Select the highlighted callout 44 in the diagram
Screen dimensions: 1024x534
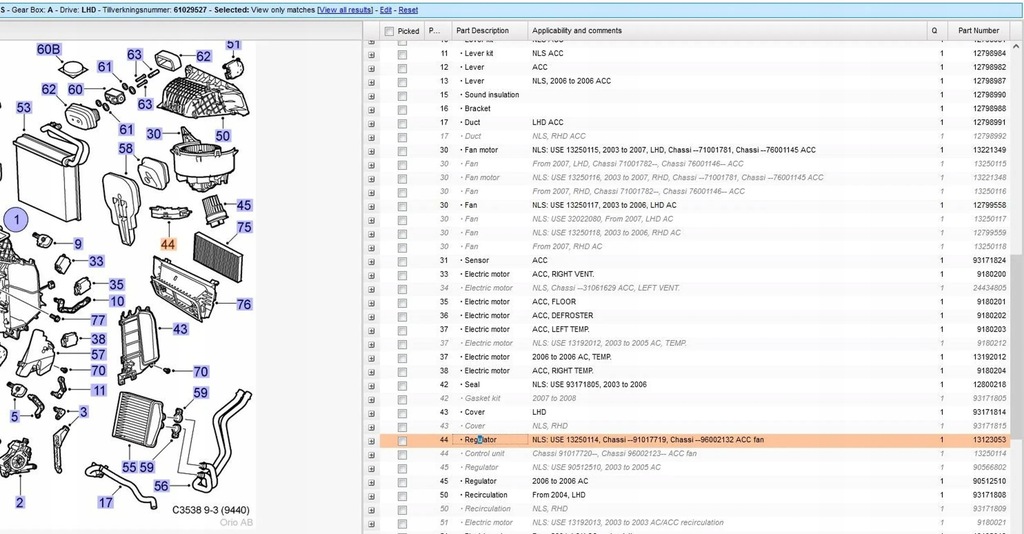167,244
